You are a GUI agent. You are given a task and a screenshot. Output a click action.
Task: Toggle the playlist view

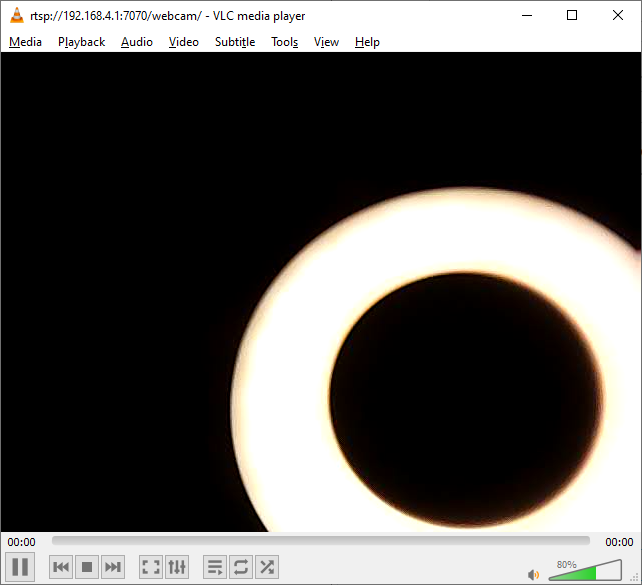click(215, 567)
